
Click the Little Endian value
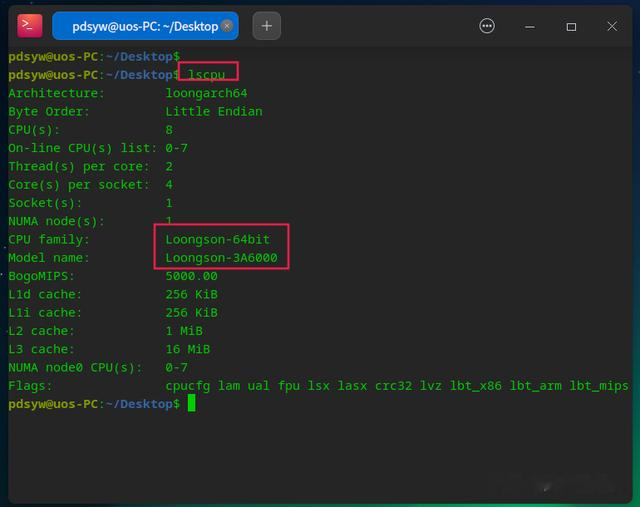[214, 111]
